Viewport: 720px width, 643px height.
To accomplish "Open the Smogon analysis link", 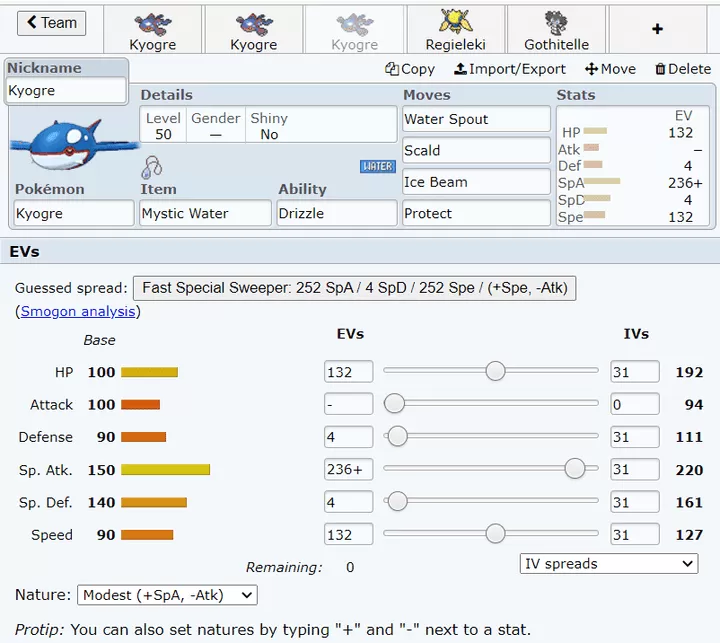I will pyautogui.click(x=78, y=311).
